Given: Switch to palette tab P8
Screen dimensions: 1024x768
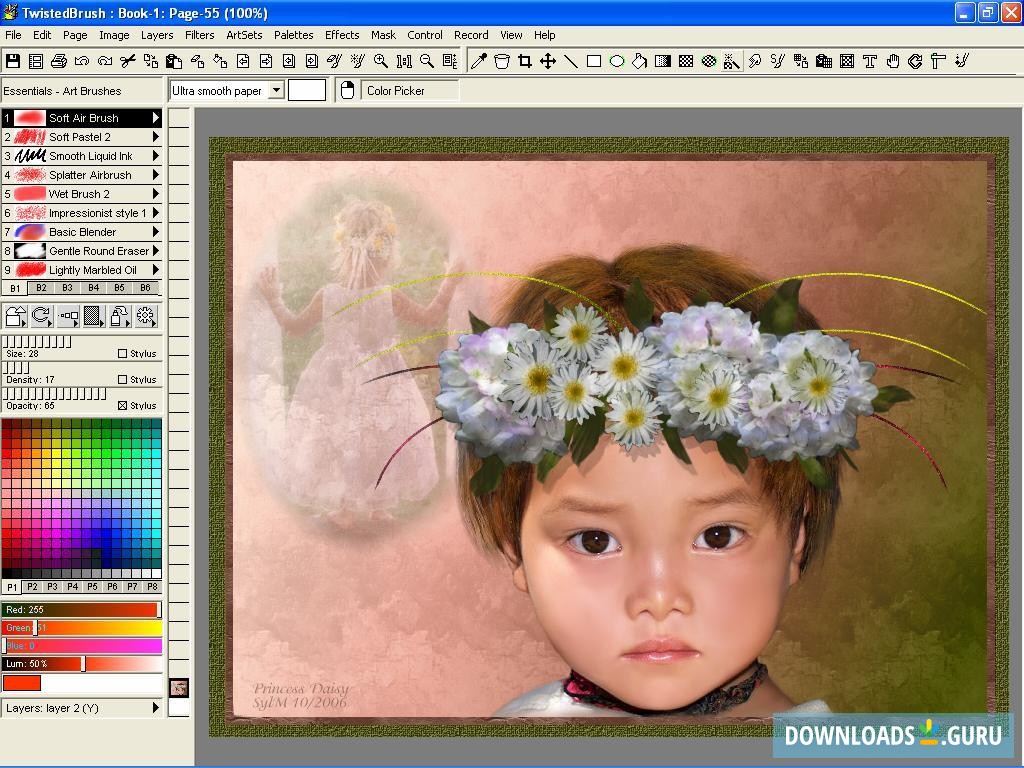Looking at the screenshot, I should [x=152, y=586].
